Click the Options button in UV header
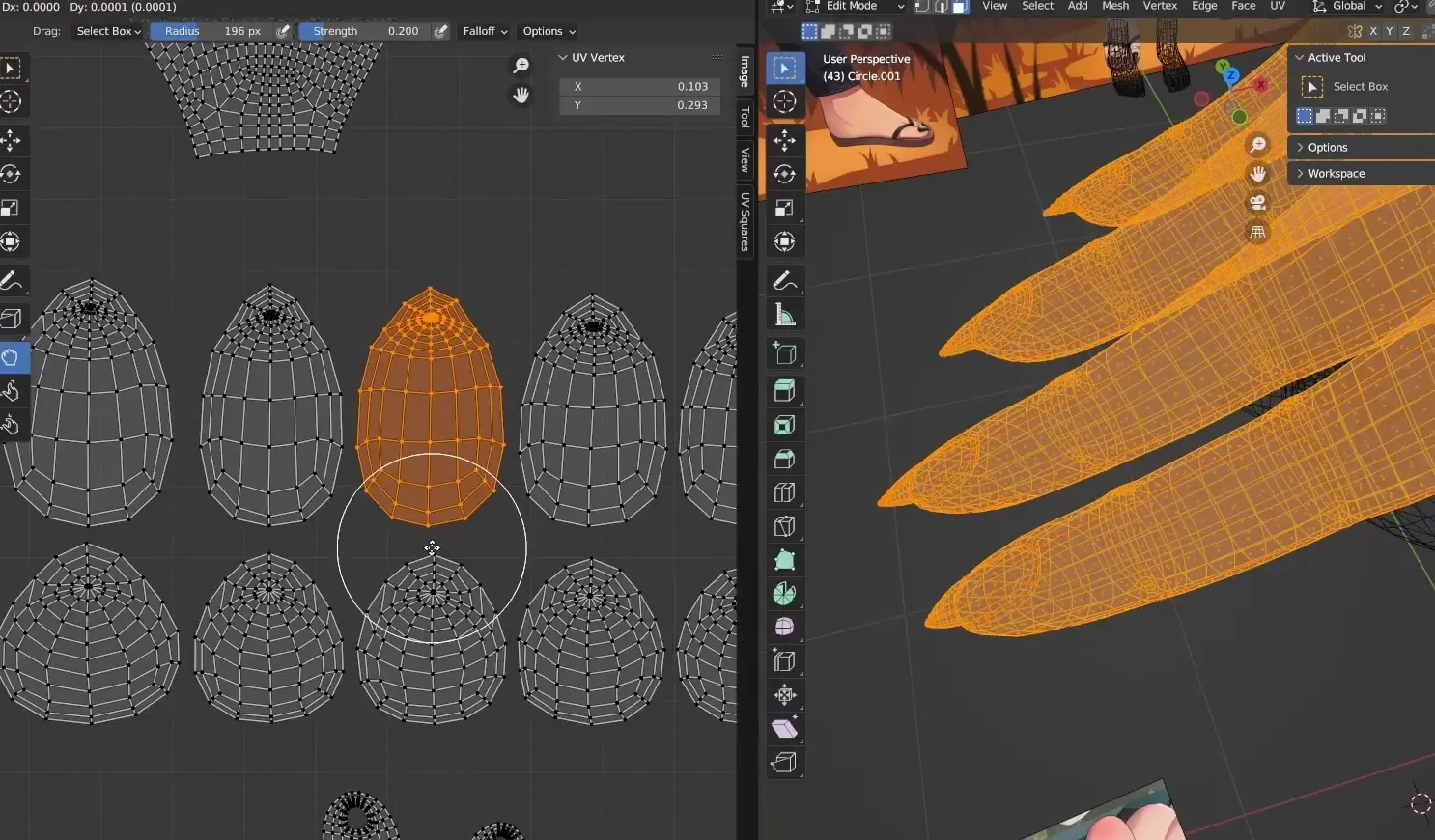 tap(549, 31)
